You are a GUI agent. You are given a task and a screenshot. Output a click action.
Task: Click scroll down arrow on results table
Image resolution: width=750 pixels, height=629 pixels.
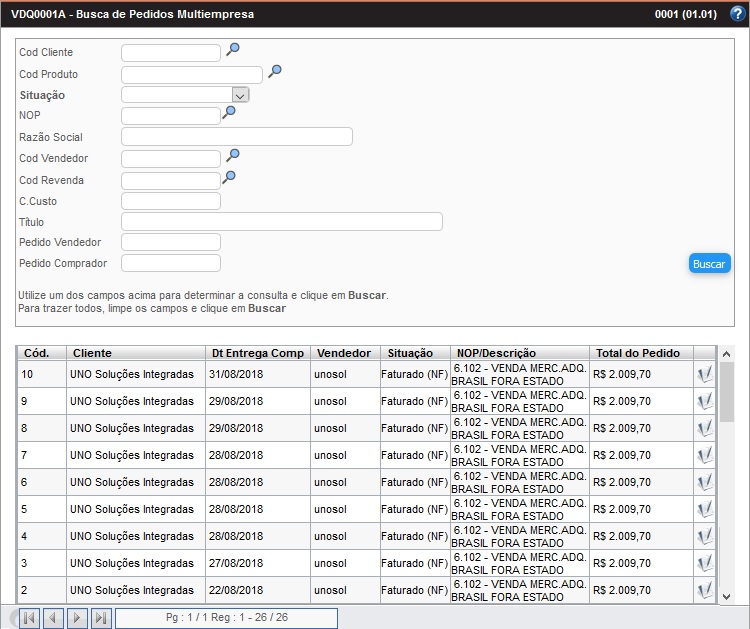pos(727,596)
